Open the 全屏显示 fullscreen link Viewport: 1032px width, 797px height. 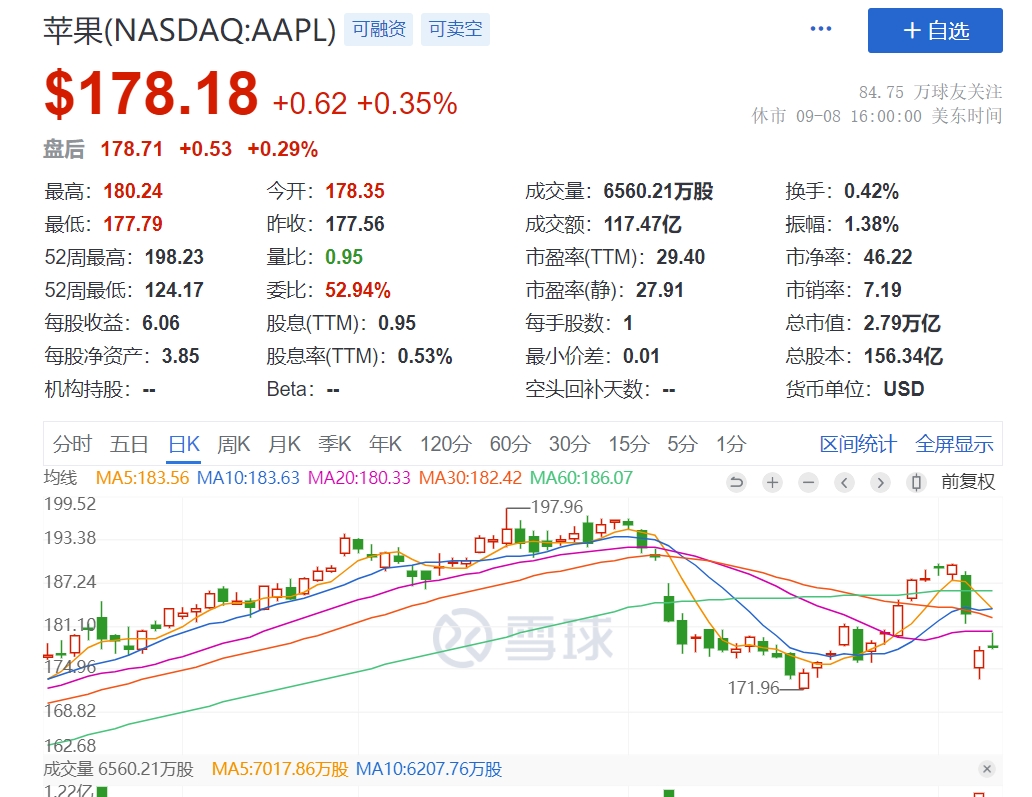click(954, 444)
